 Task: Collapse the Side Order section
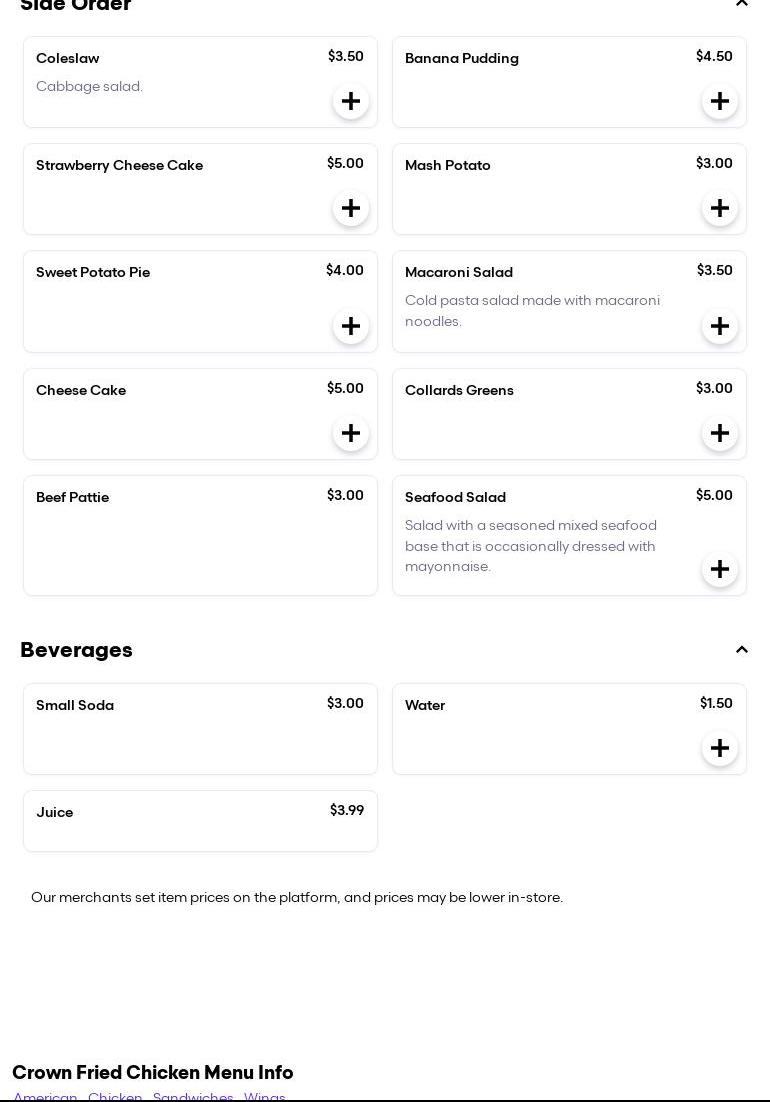pos(742,4)
